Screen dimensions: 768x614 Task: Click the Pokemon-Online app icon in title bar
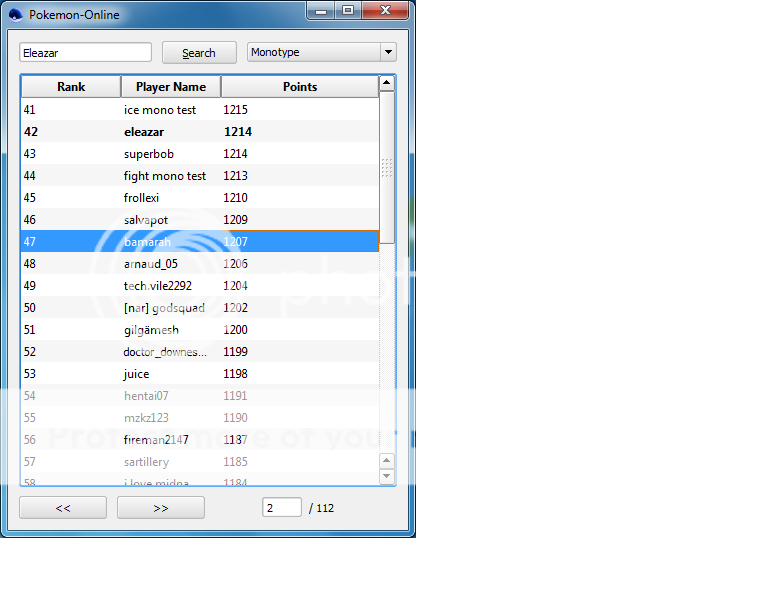tap(15, 14)
